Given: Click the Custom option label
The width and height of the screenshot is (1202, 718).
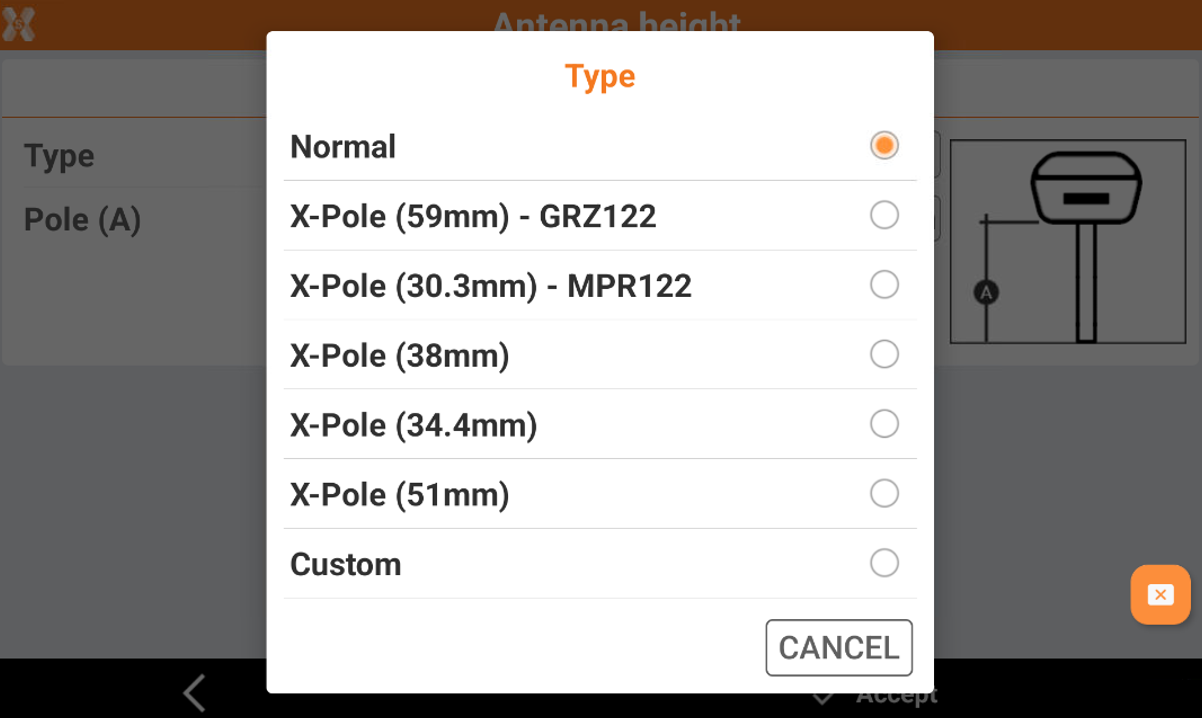Looking at the screenshot, I should click(345, 565).
